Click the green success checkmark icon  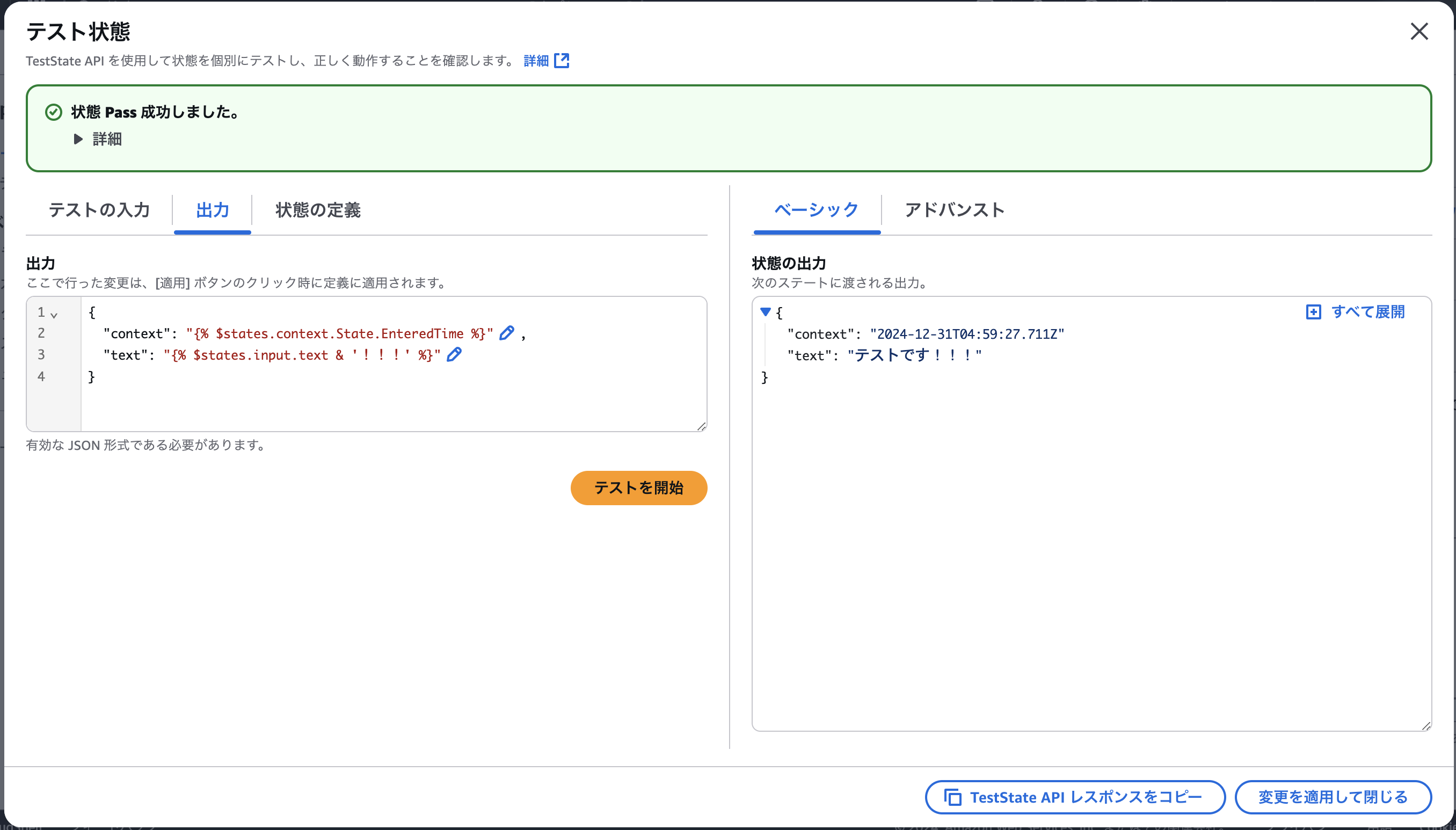click(x=53, y=112)
